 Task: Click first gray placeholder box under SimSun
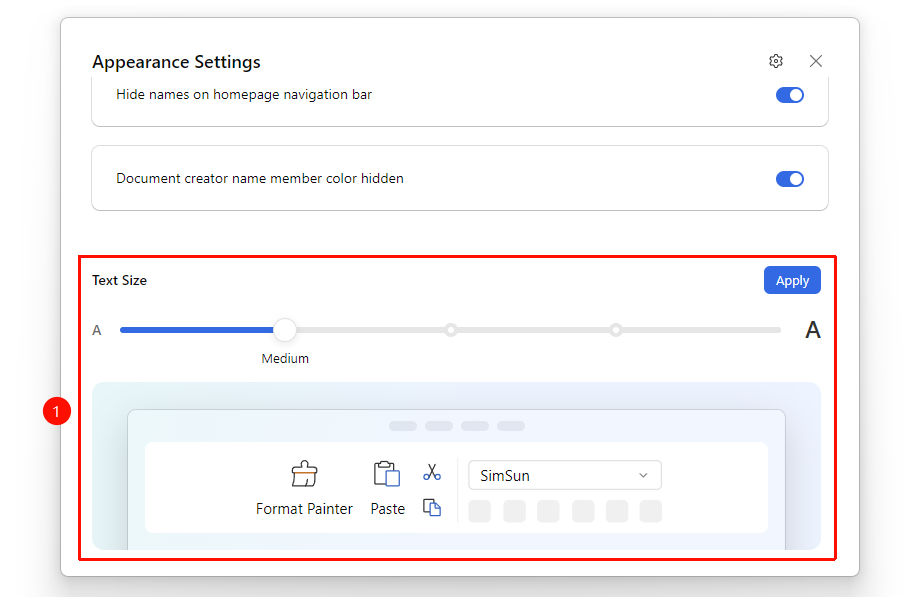pos(480,511)
